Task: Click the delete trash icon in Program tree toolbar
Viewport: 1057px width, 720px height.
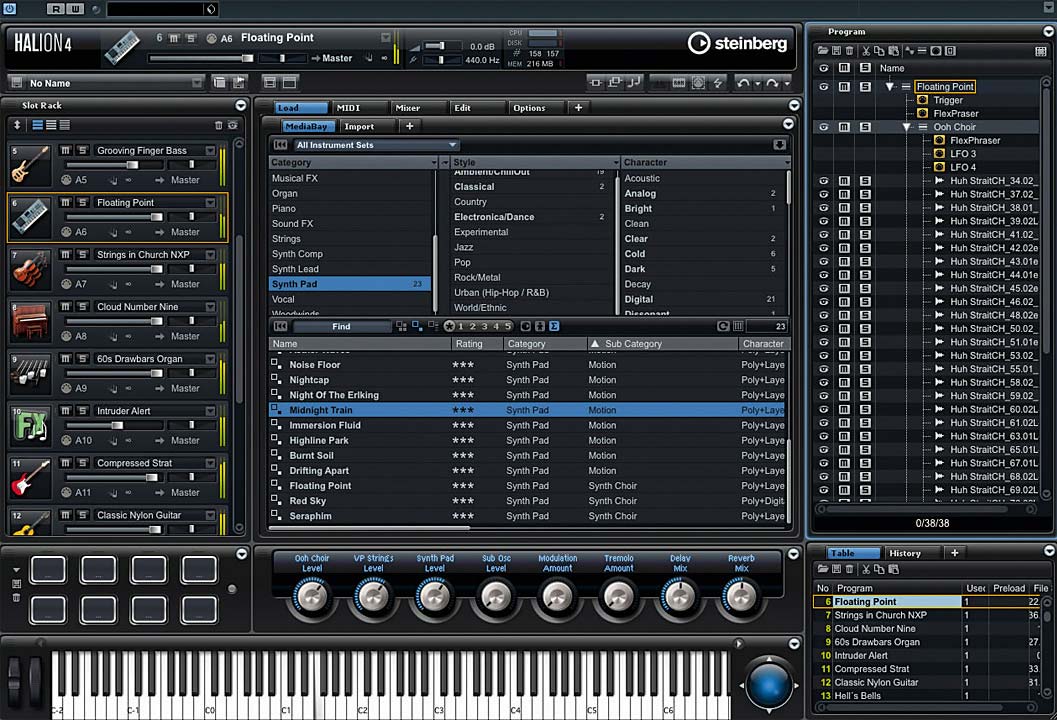Action: (849, 51)
